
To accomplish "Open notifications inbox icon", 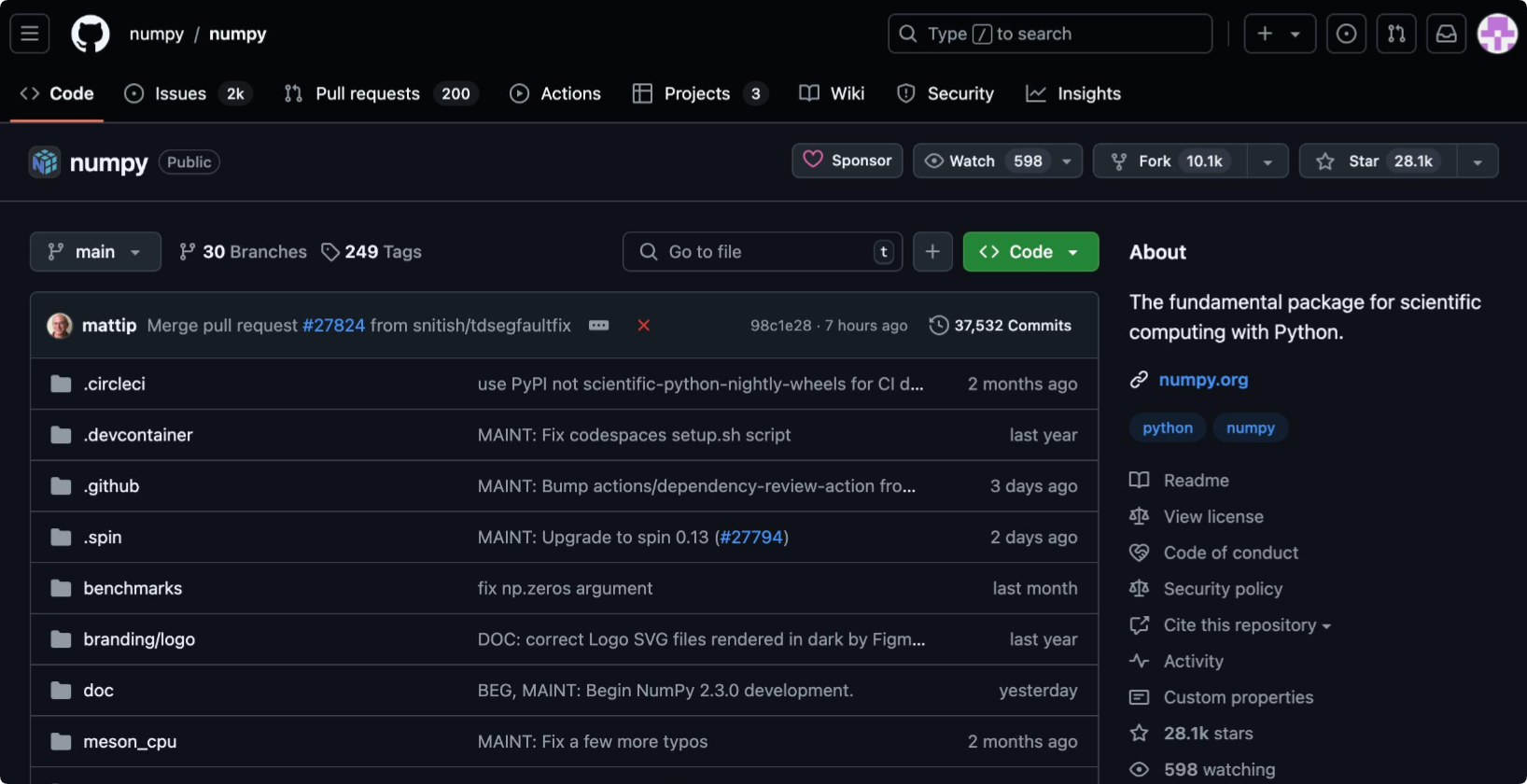I will [x=1446, y=34].
